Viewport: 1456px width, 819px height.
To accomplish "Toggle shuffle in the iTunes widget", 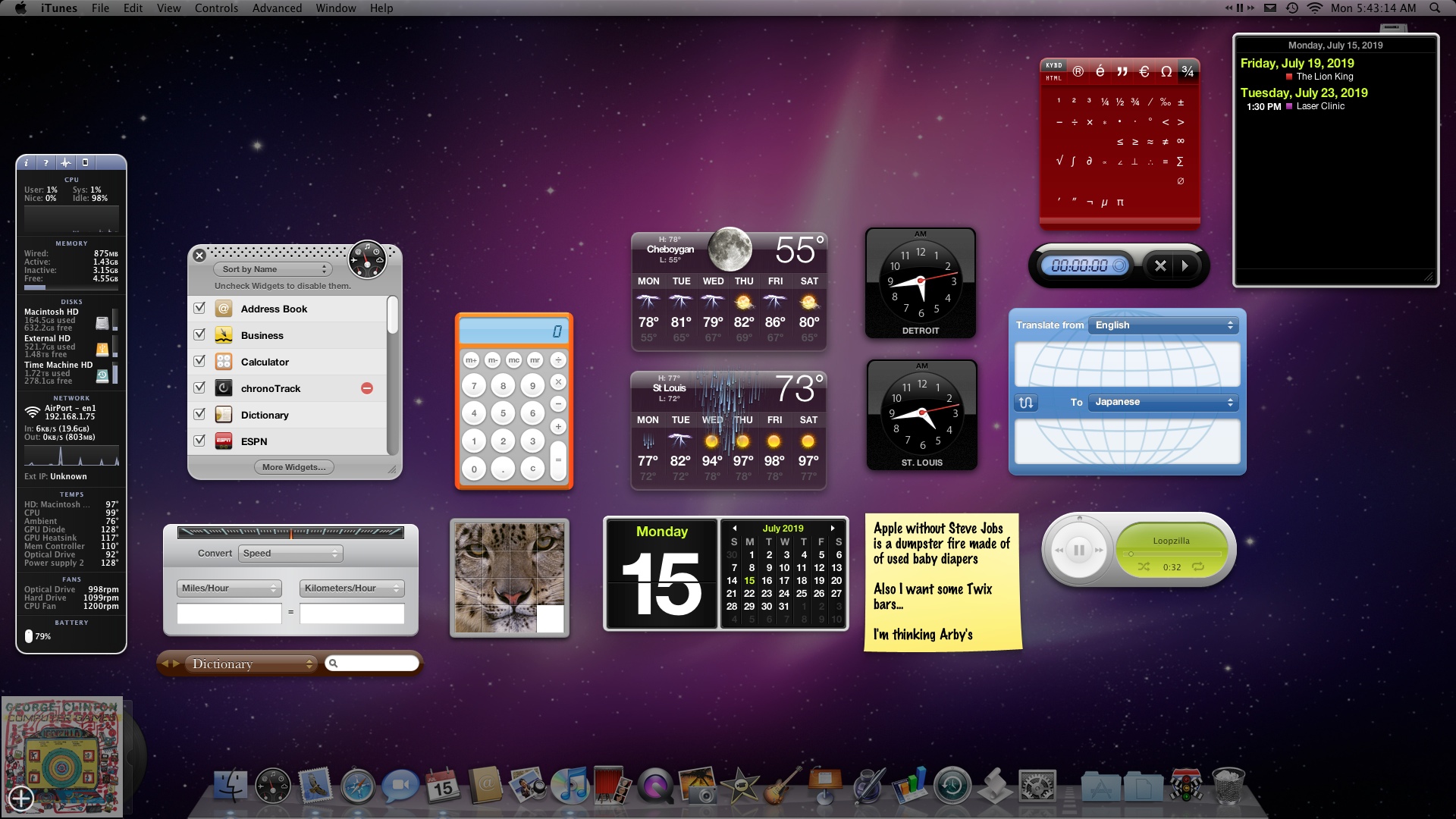I will click(1144, 566).
